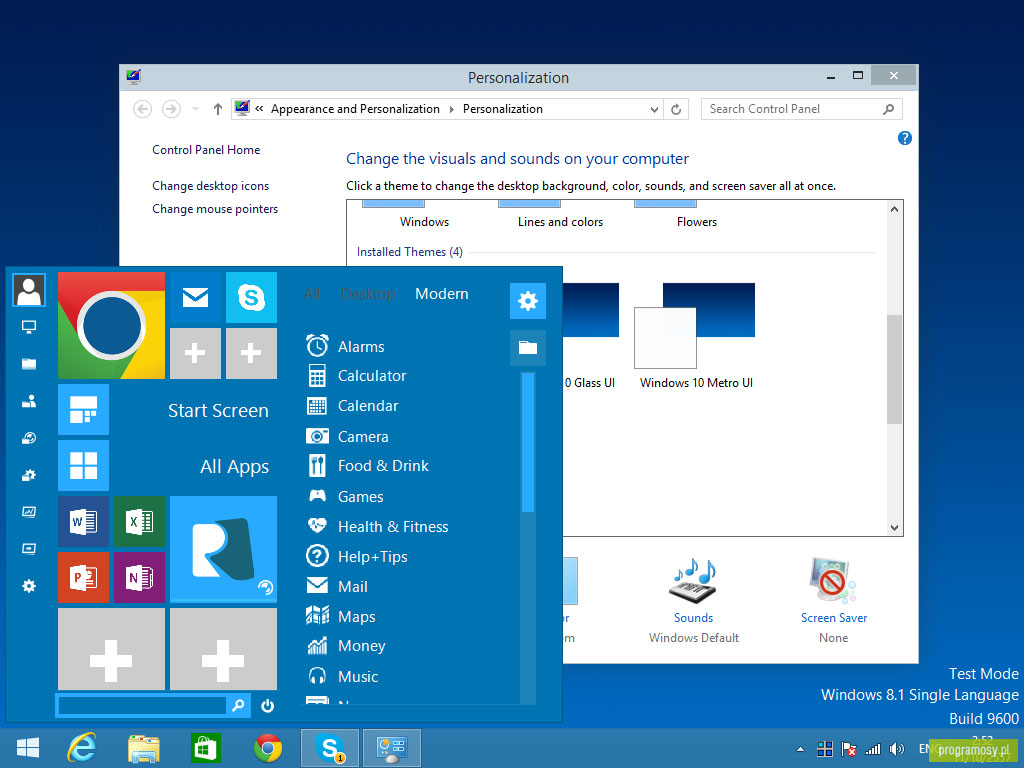Click the Windows Start button on the taskbar

27,748
